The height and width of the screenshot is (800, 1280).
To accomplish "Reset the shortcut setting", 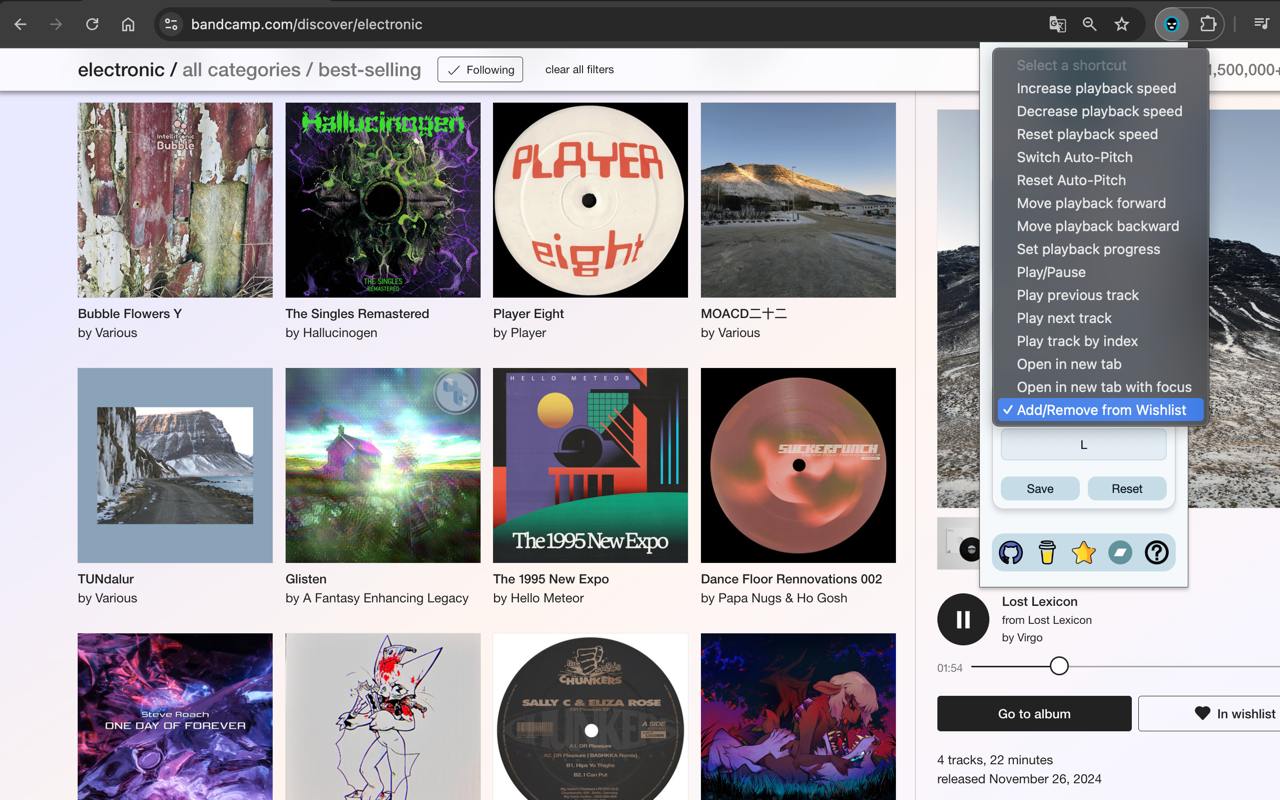I will coord(1127,488).
